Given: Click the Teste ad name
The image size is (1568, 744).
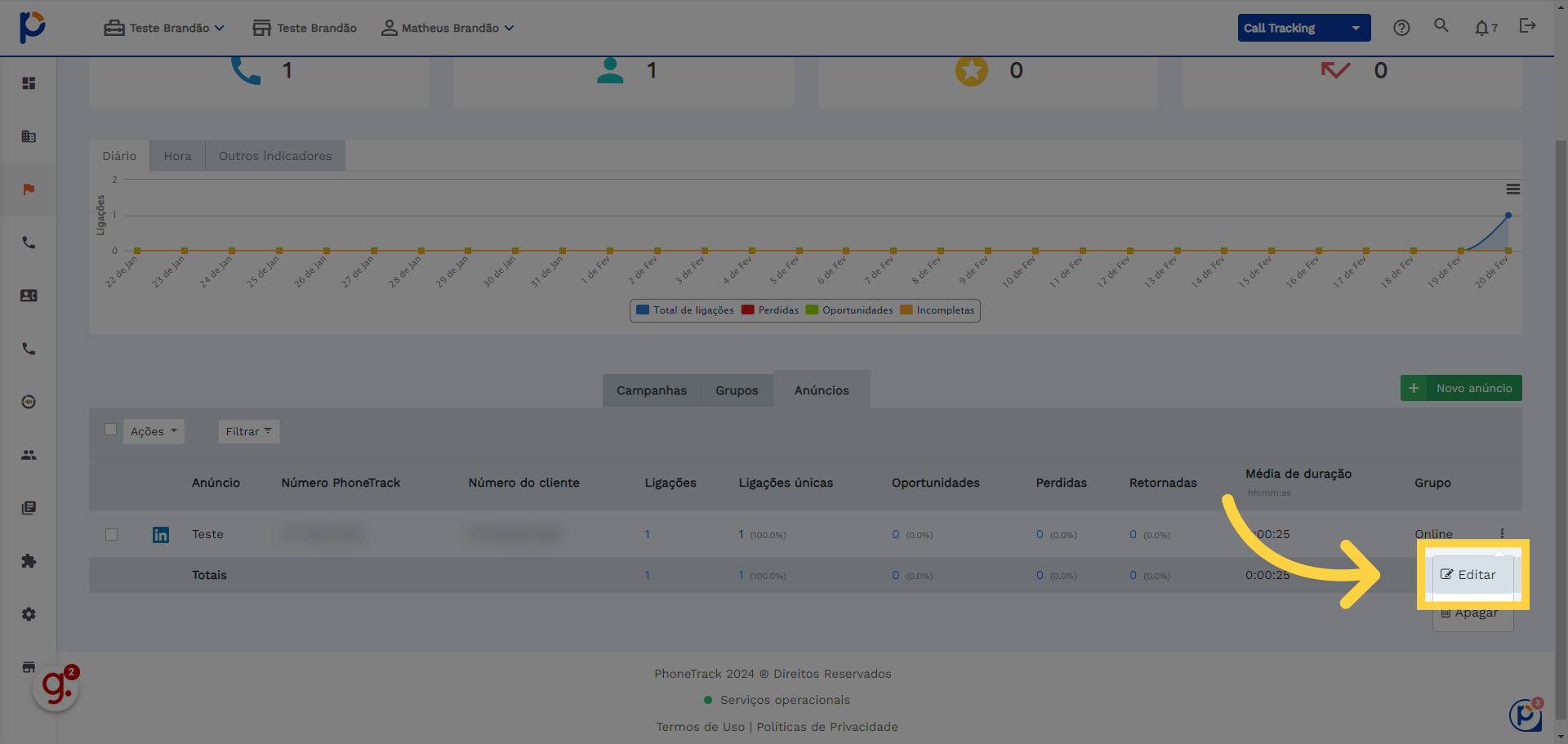Looking at the screenshot, I should click(x=207, y=534).
